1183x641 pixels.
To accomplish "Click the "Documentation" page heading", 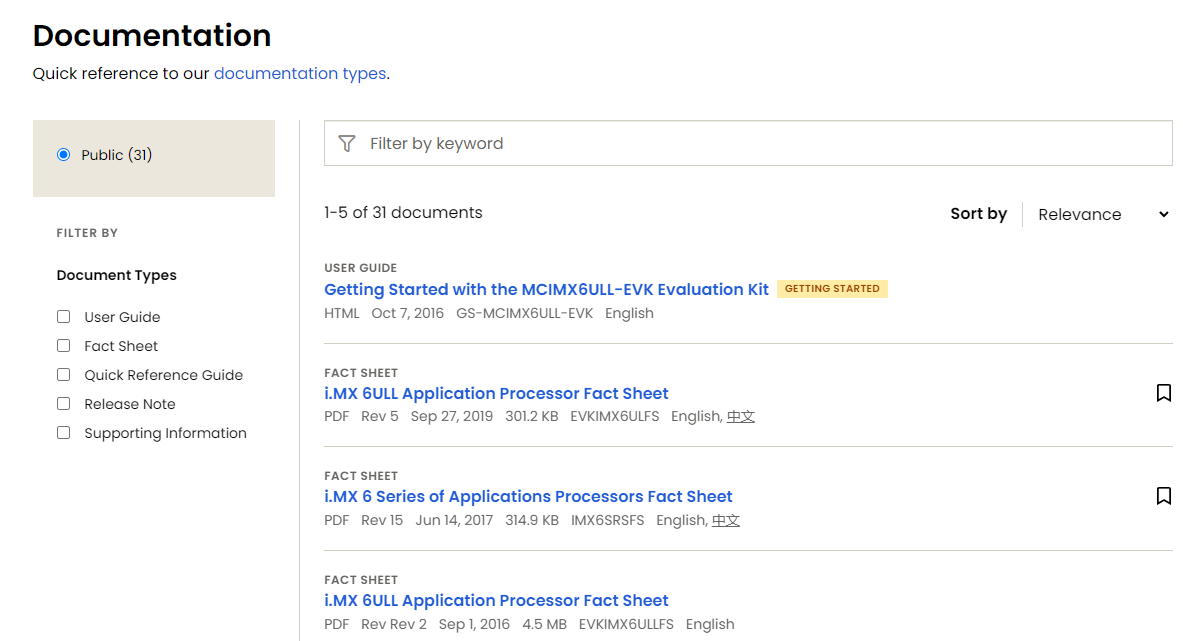I will pyautogui.click(x=152, y=35).
